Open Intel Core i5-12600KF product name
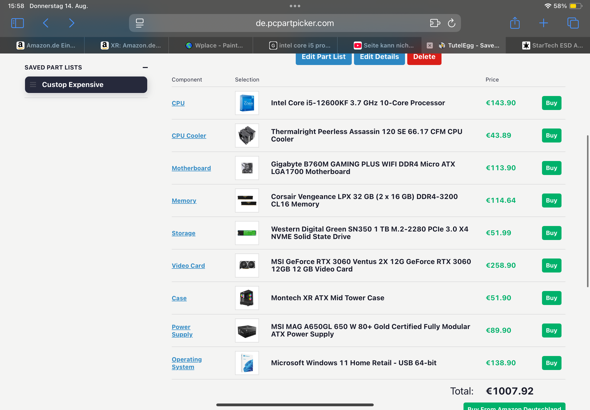 pyautogui.click(x=358, y=103)
